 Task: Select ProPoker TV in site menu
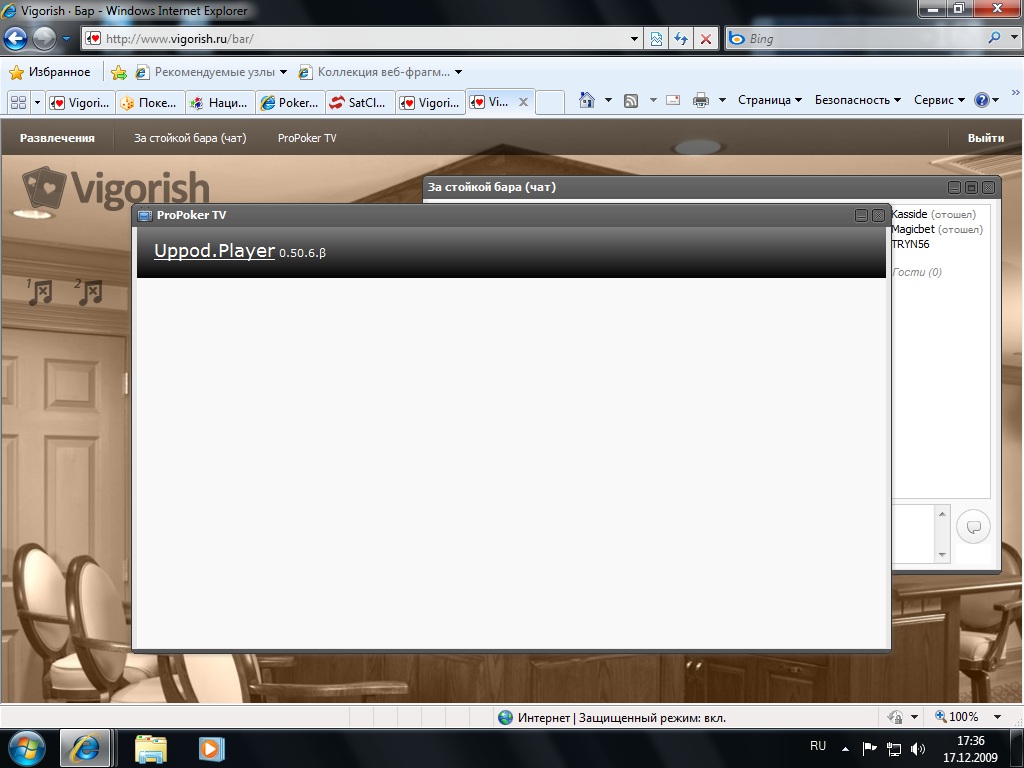point(307,138)
